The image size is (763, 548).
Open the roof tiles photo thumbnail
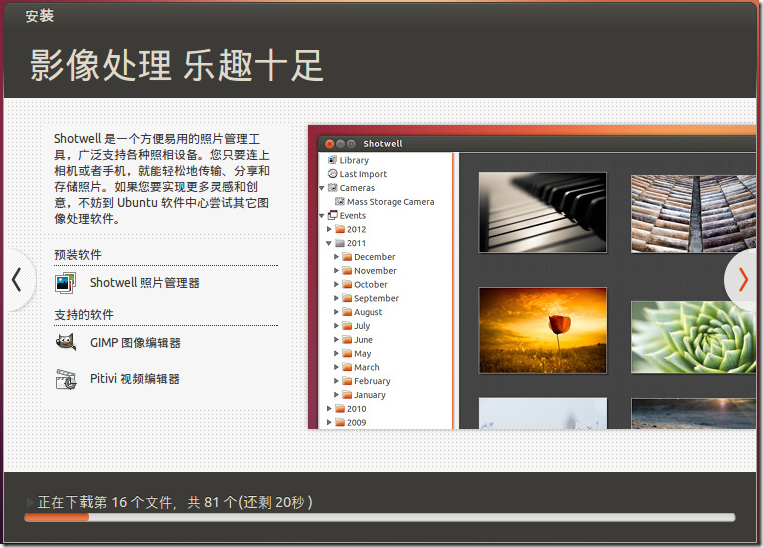click(693, 214)
